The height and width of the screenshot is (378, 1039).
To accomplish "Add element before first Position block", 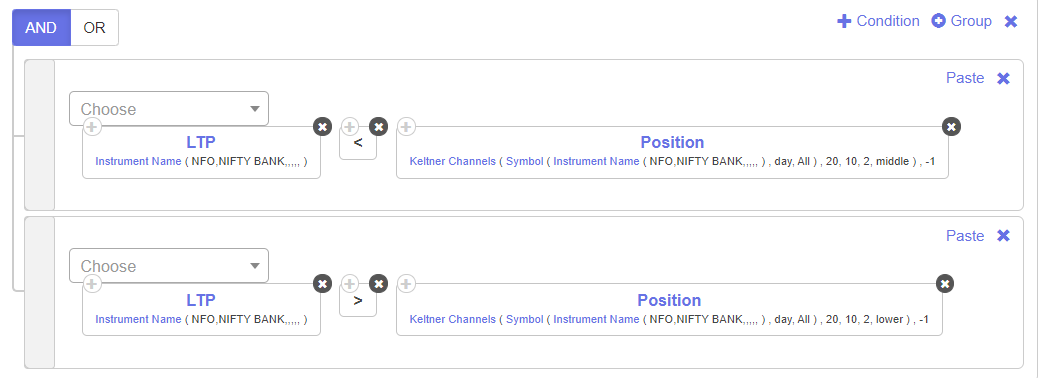I will coord(406,126).
